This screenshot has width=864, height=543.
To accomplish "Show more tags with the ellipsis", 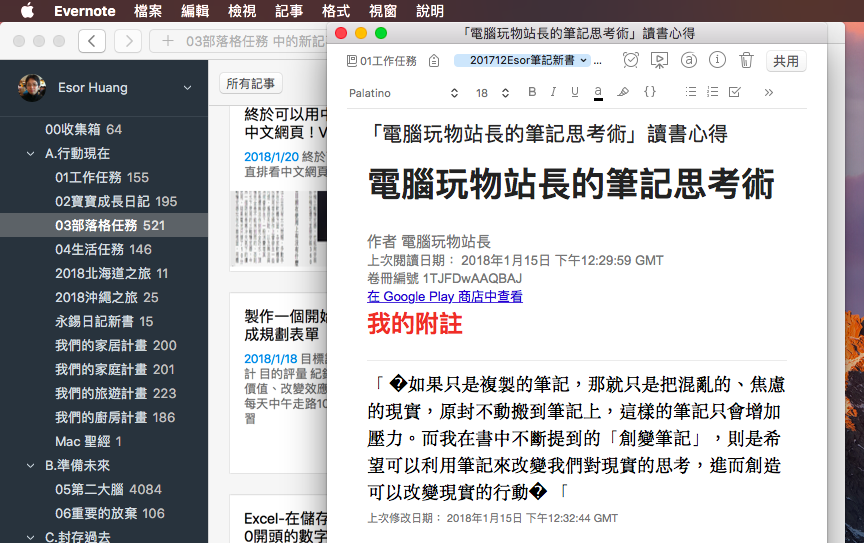I will pos(598,62).
